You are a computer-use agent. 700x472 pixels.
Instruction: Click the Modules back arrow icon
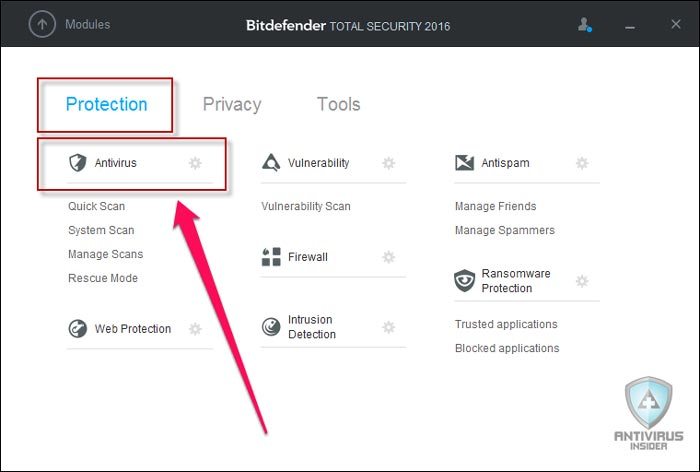tap(41, 24)
